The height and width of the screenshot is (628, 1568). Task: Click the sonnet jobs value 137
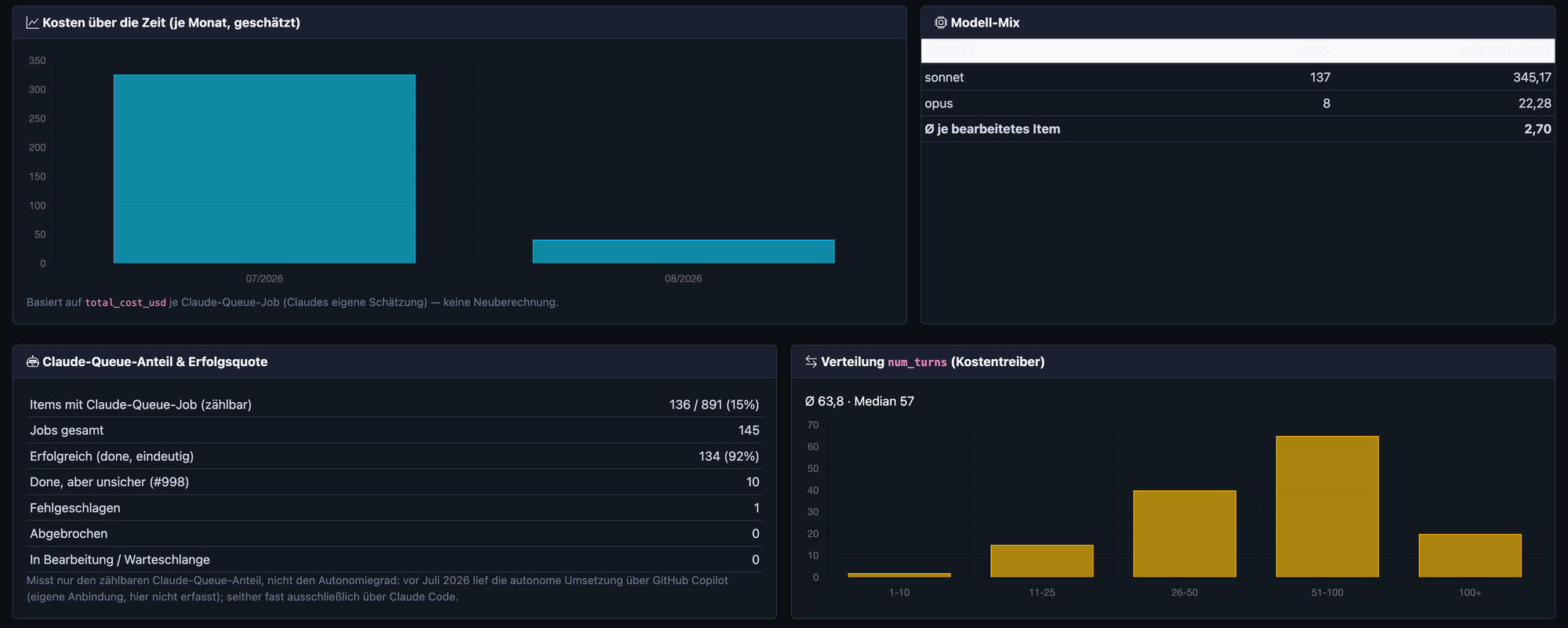(1319, 78)
